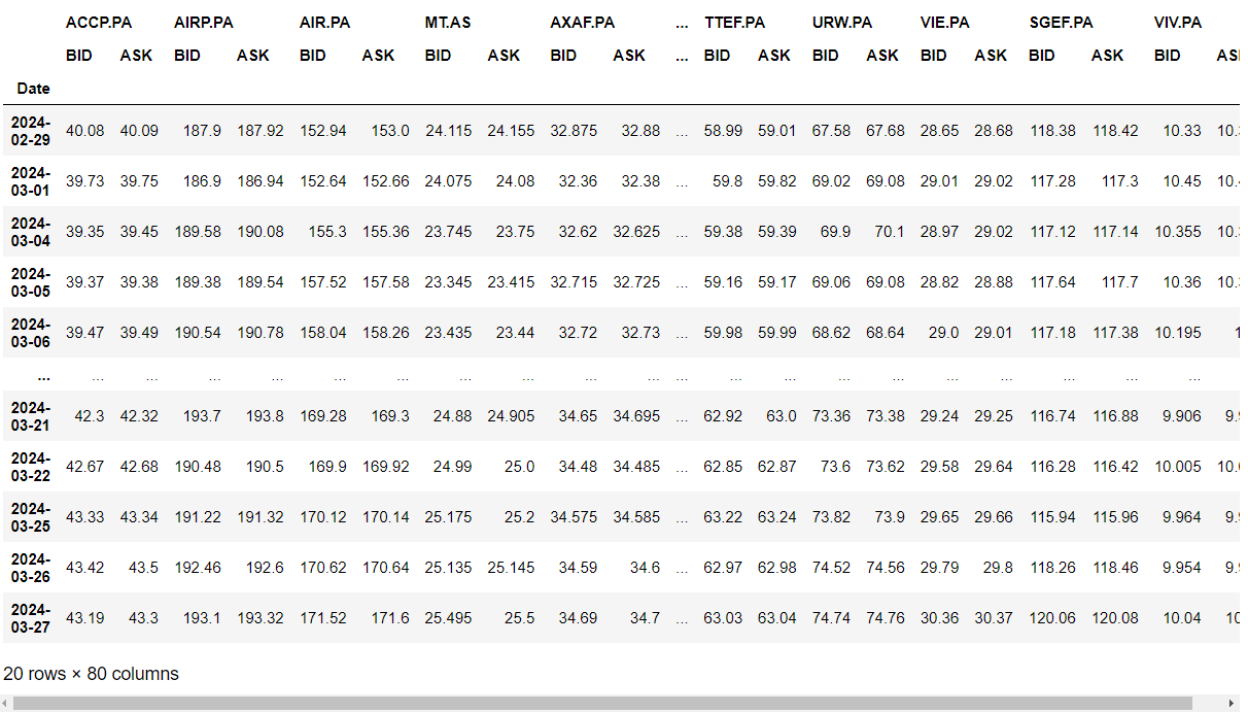The width and height of the screenshot is (1248, 713).
Task: Click the right scroll arrow of horizontal scrollbar
Action: (1232, 703)
